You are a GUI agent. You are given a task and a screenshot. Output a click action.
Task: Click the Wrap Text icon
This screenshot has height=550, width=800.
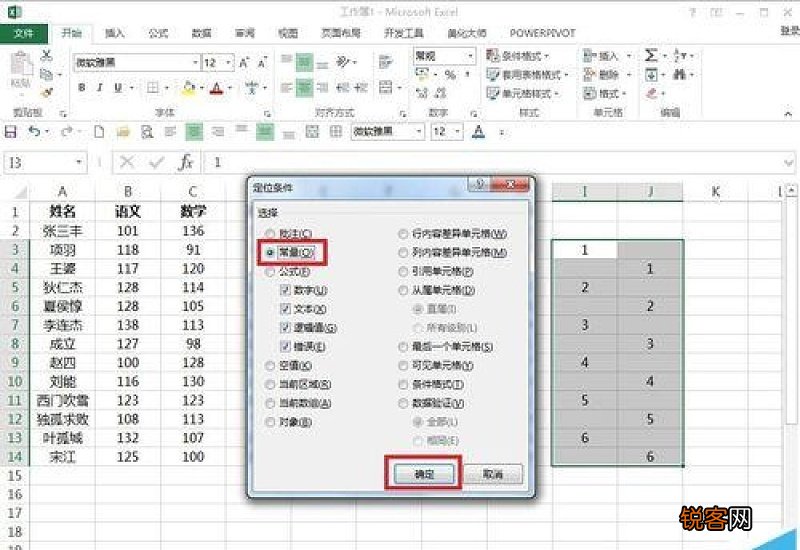tap(385, 62)
